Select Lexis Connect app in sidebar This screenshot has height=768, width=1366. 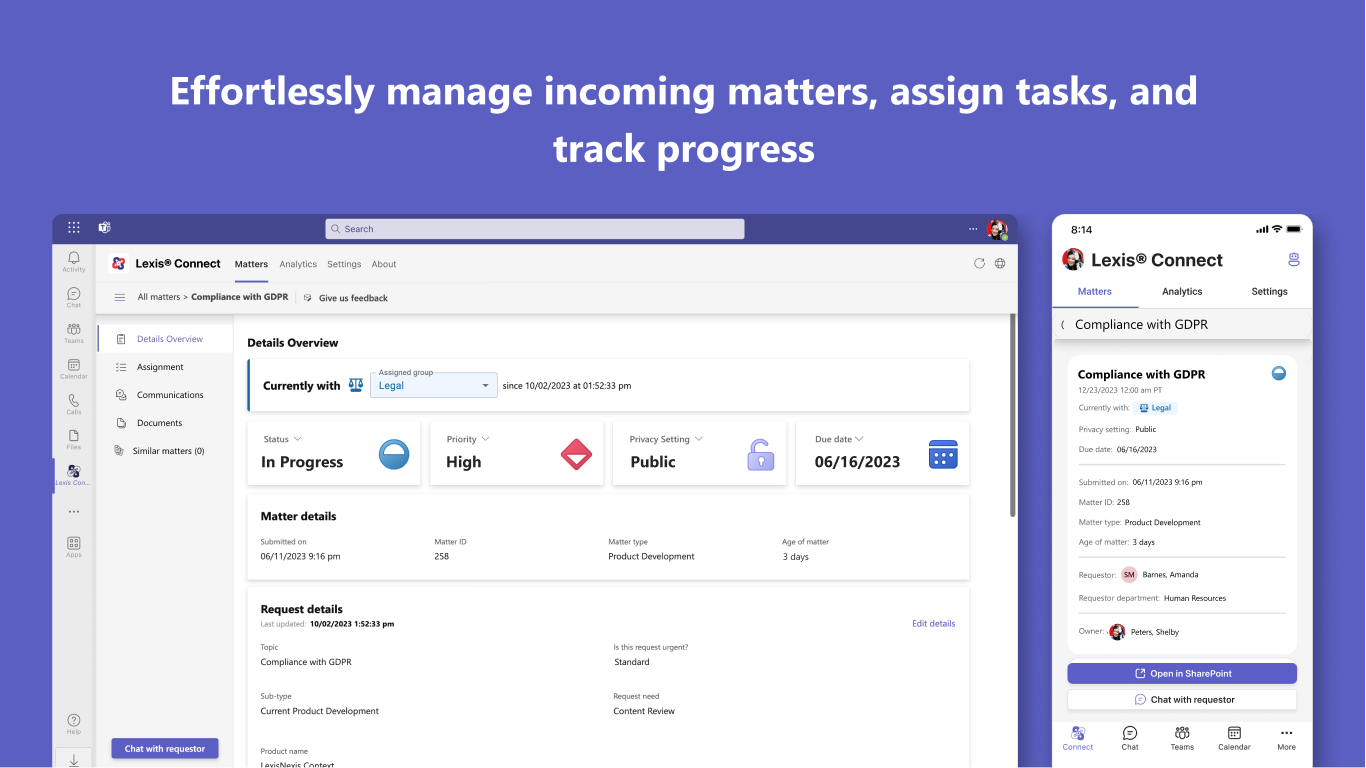pyautogui.click(x=73, y=475)
